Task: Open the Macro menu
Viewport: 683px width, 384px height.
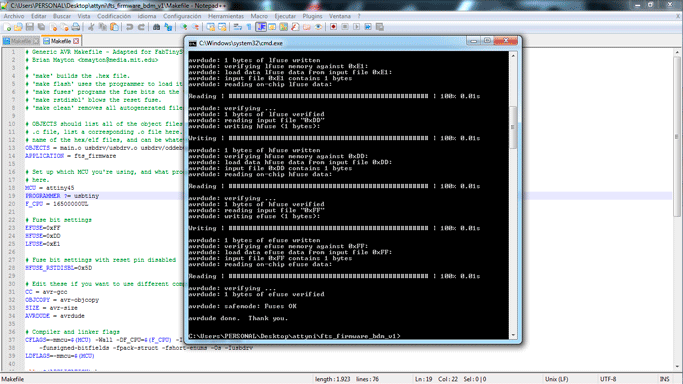Action: pyautogui.click(x=259, y=16)
